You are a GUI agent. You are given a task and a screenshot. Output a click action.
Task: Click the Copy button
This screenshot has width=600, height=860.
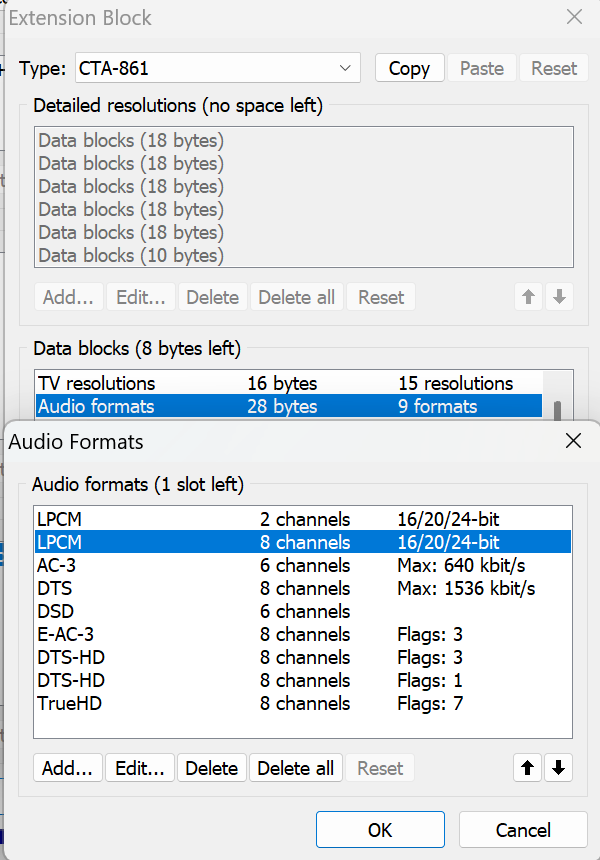[x=409, y=68]
